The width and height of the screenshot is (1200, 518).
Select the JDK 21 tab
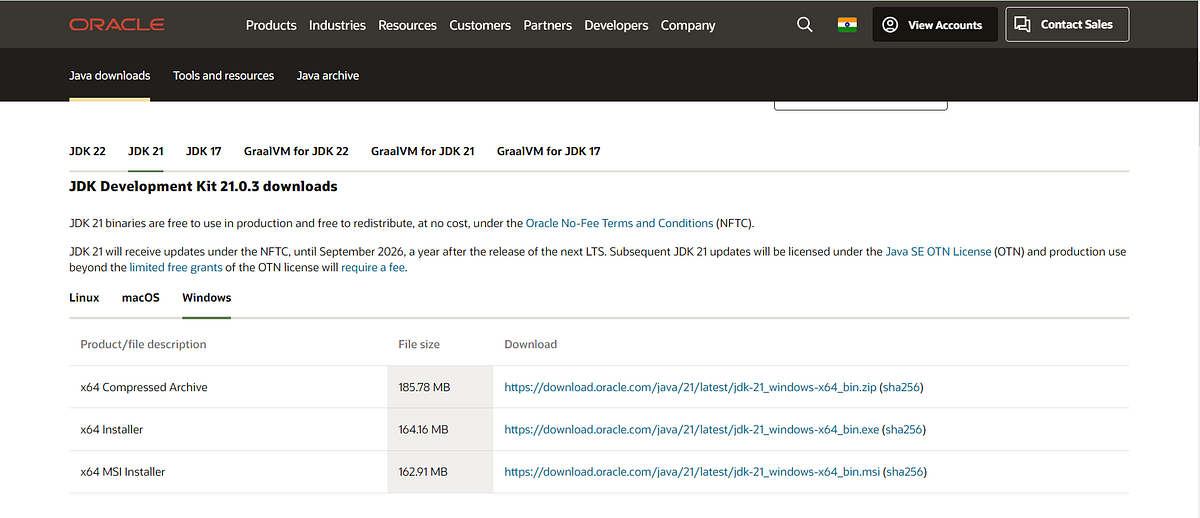point(146,152)
